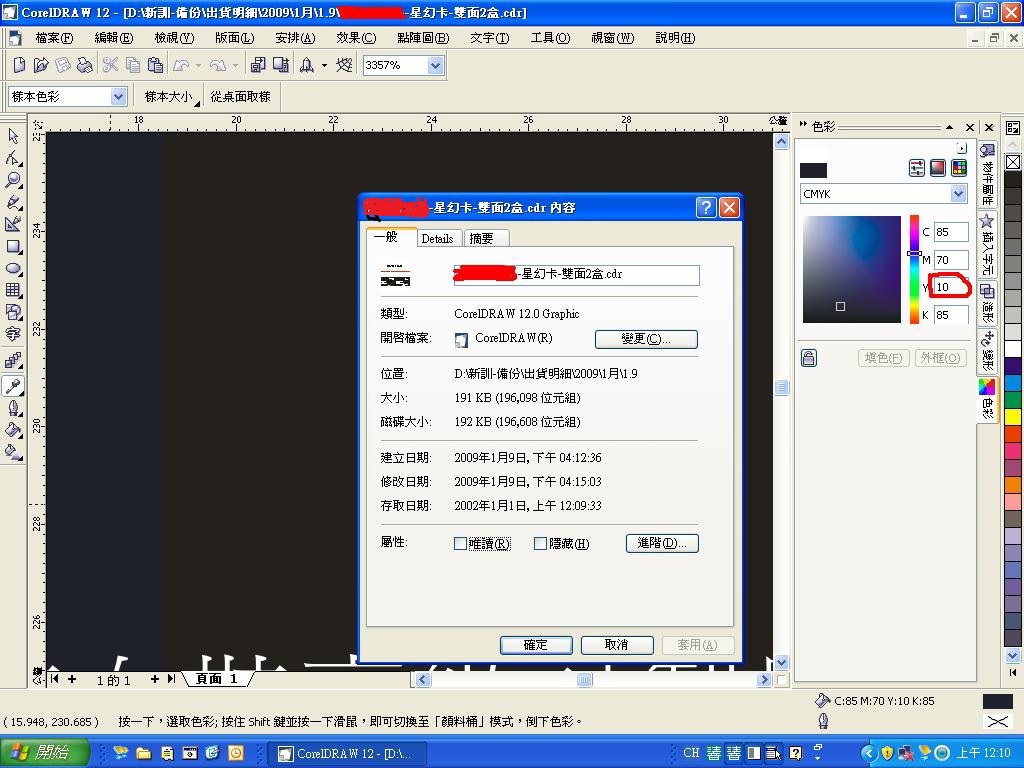Click the Import icon in the toolbar
The height and width of the screenshot is (768, 1024).
click(258, 65)
